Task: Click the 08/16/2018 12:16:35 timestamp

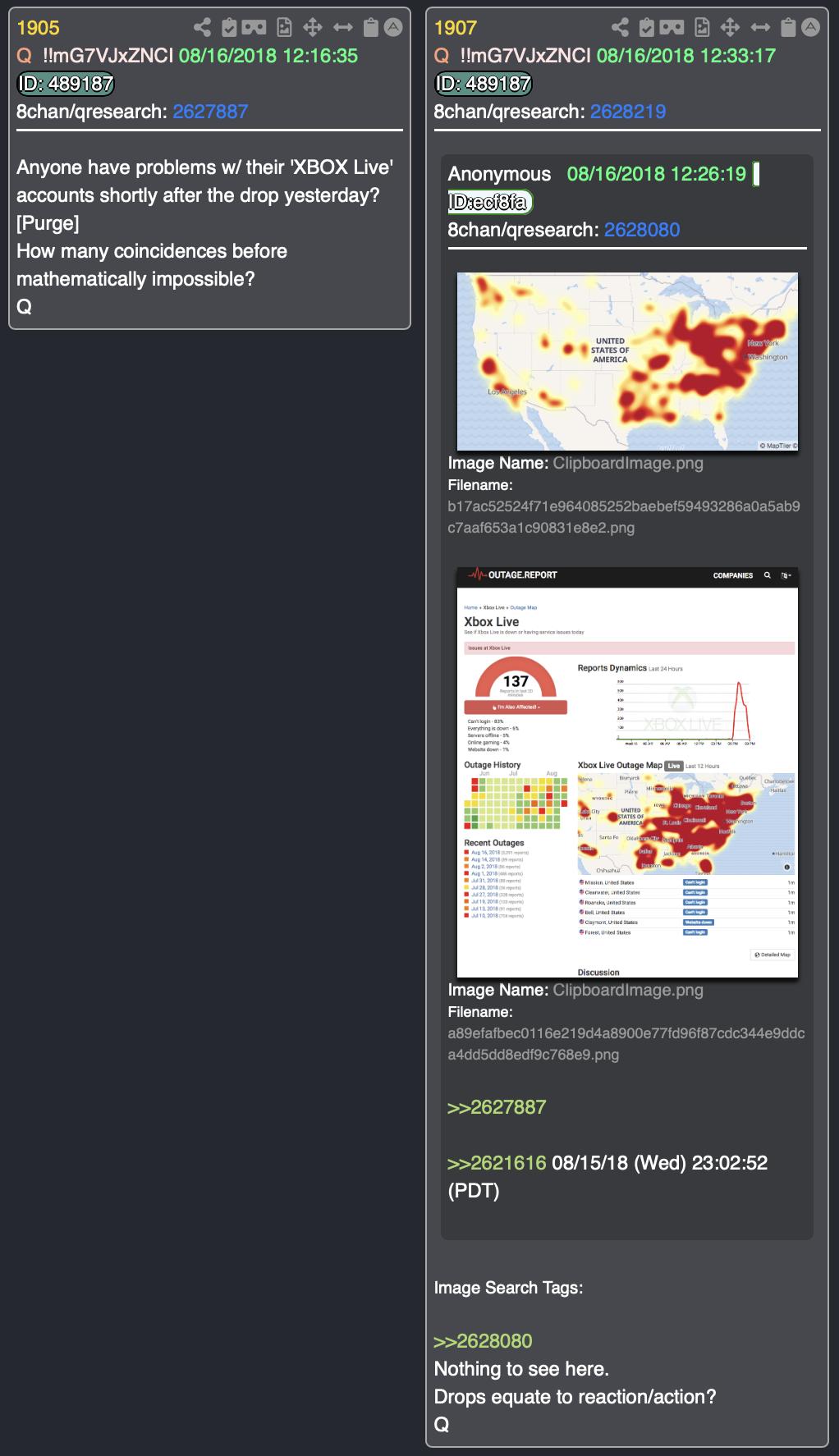Action: tap(268, 56)
